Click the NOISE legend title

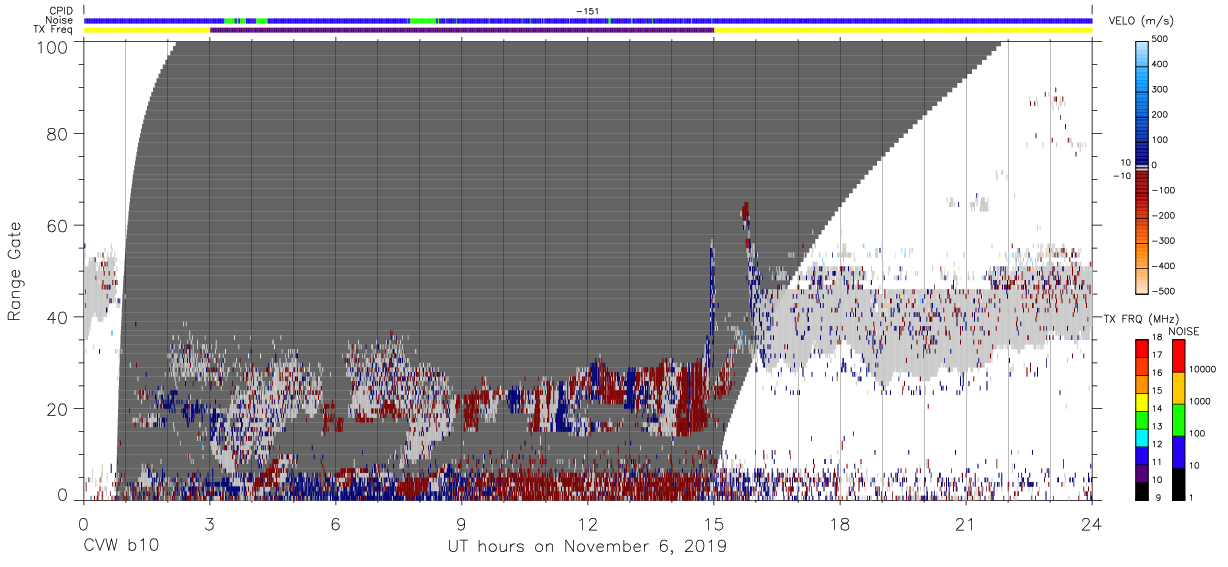click(x=1184, y=331)
